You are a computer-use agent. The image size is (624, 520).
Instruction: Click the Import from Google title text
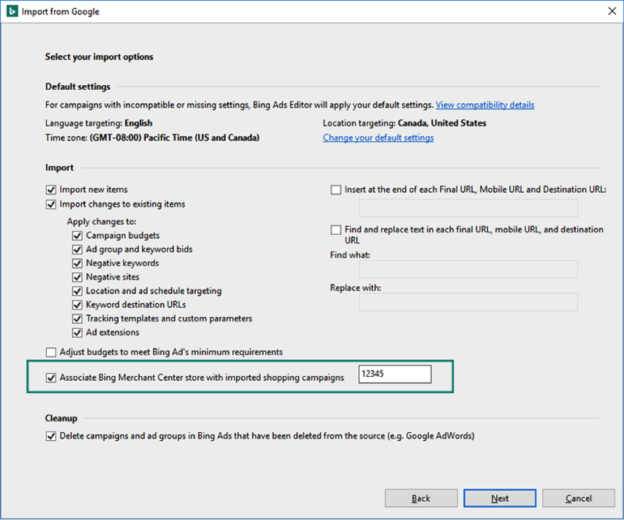point(60,12)
